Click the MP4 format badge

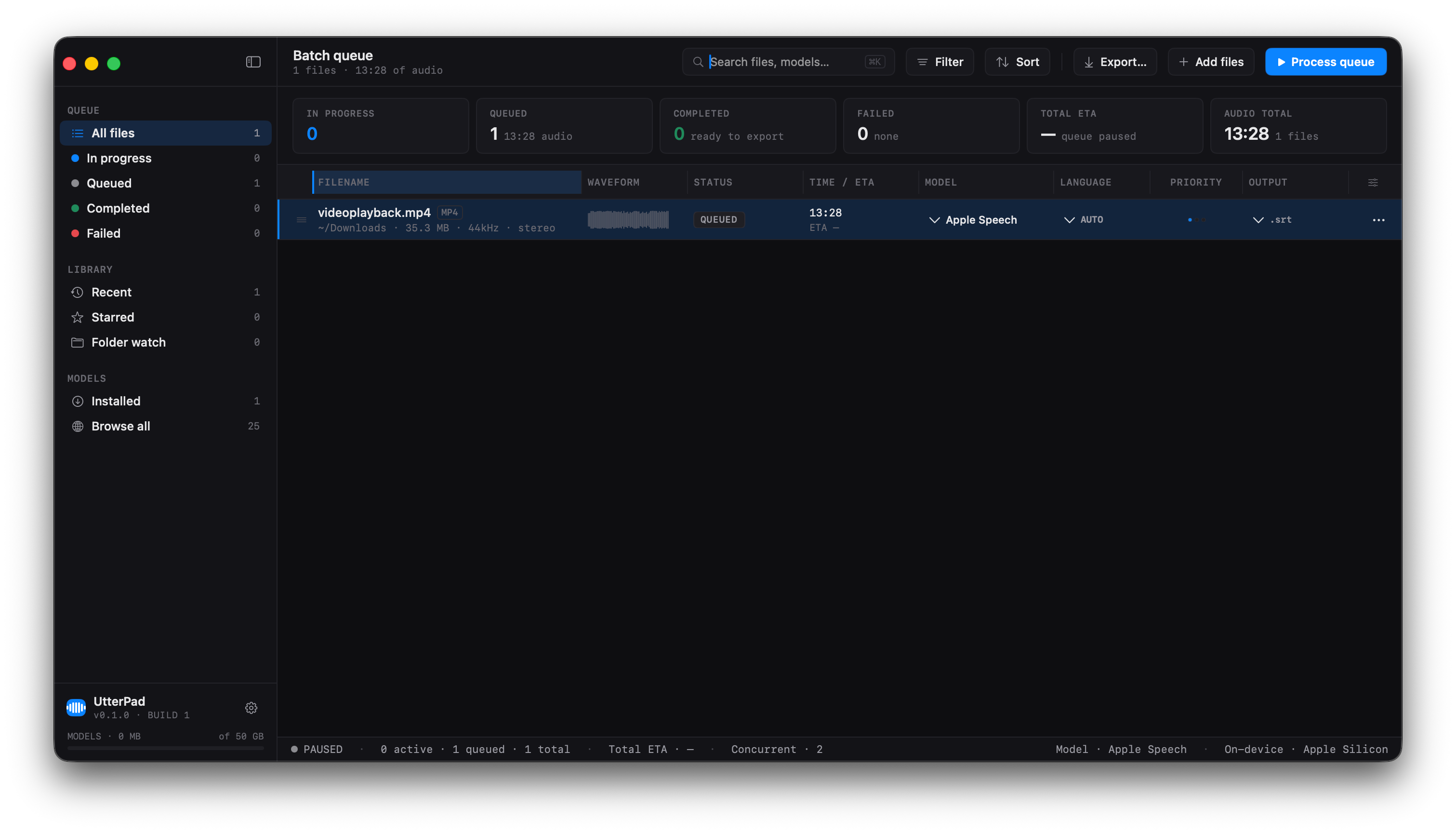tap(450, 212)
